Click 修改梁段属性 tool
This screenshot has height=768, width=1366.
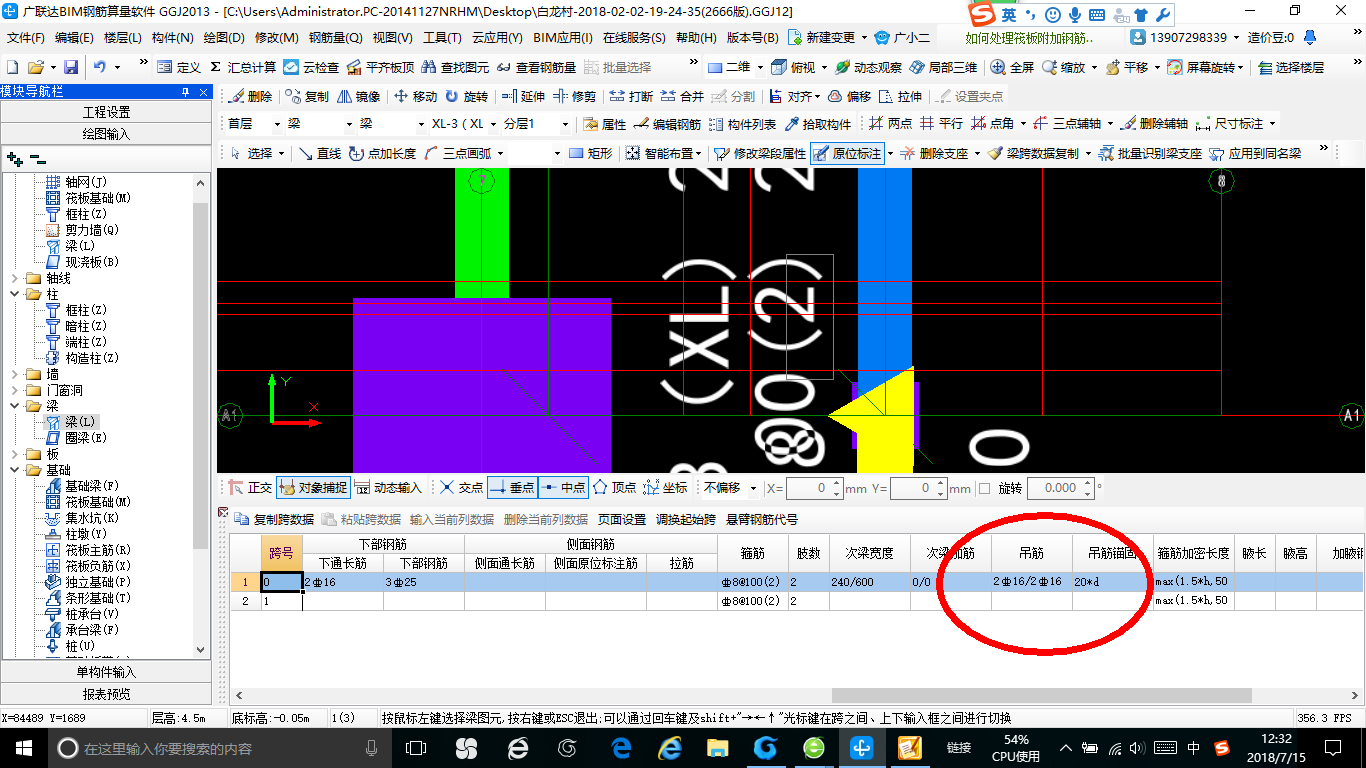[759, 153]
